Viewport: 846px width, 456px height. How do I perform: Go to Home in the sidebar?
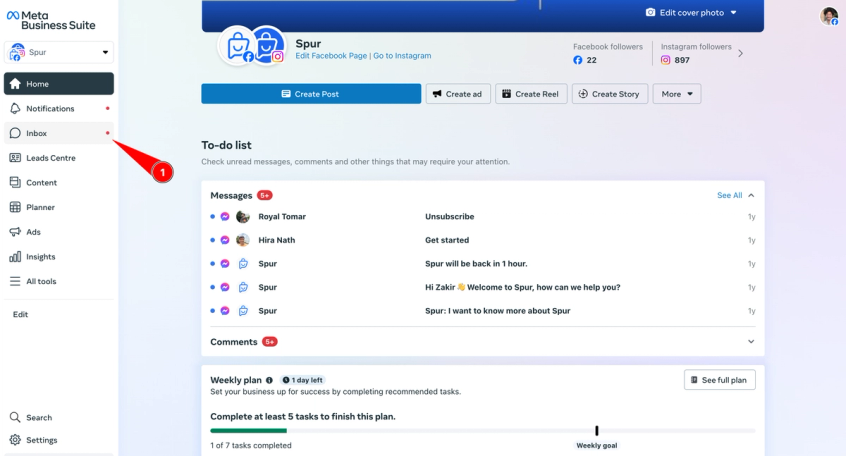pos(59,84)
